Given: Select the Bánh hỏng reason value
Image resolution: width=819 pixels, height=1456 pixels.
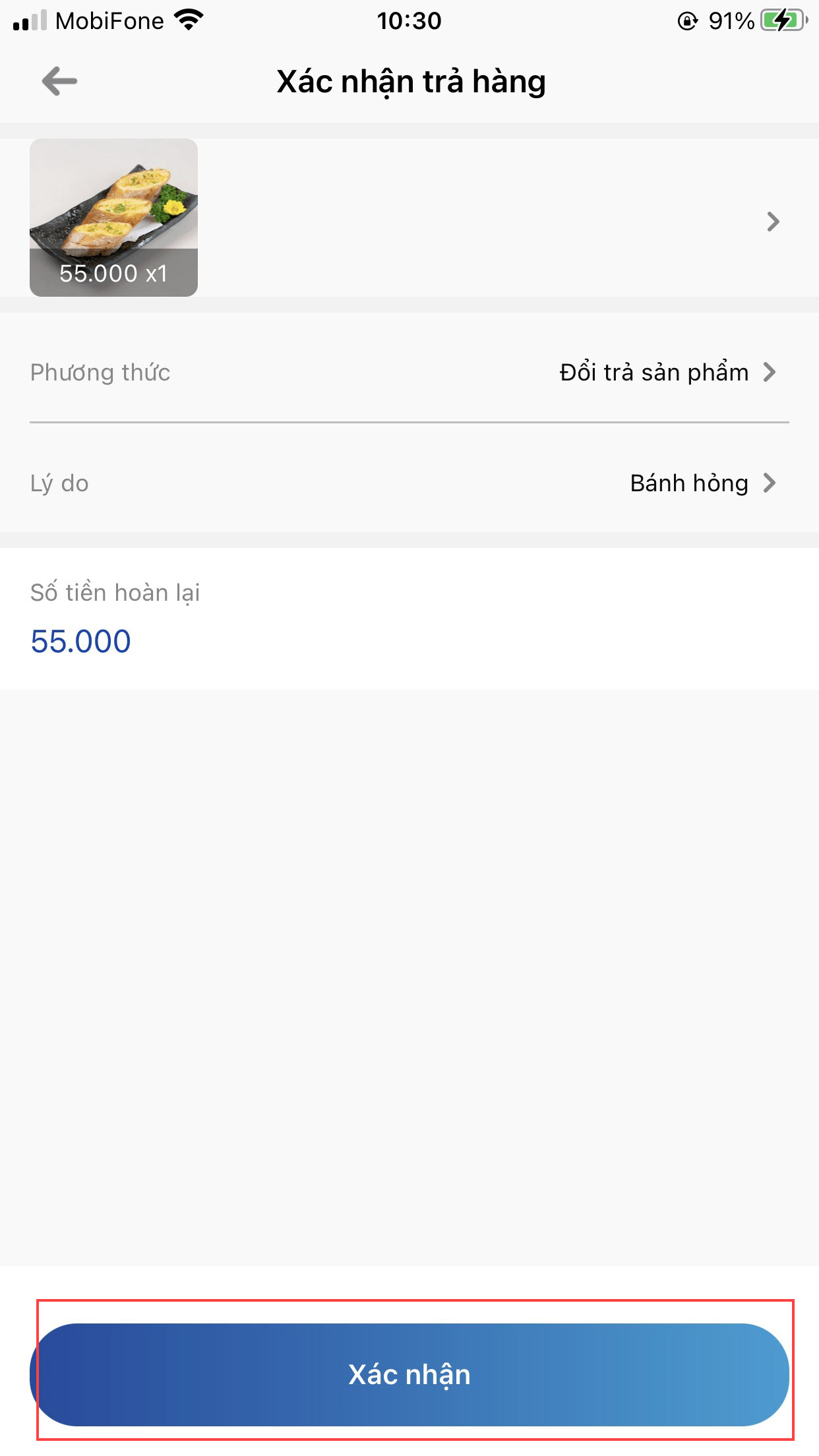Looking at the screenshot, I should [688, 483].
